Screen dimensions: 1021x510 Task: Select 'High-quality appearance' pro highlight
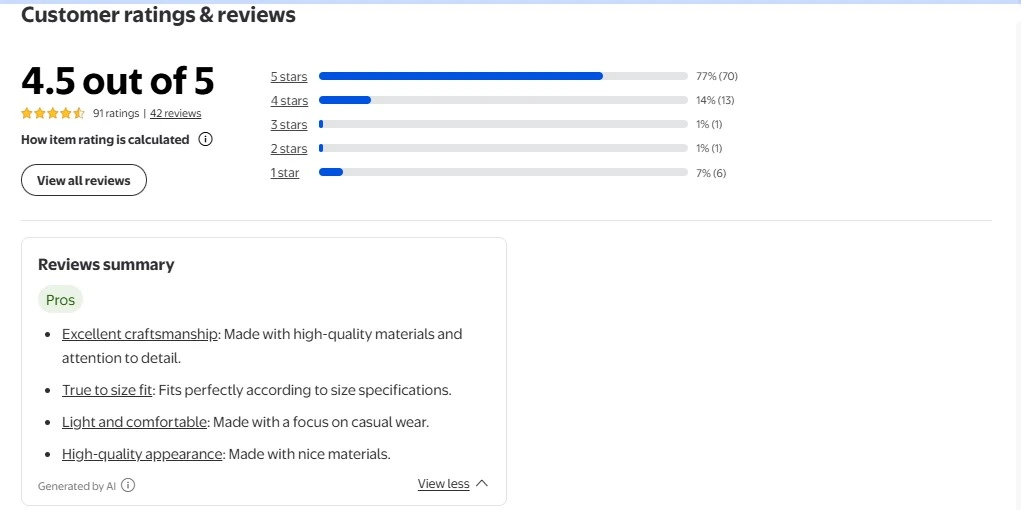tap(142, 454)
